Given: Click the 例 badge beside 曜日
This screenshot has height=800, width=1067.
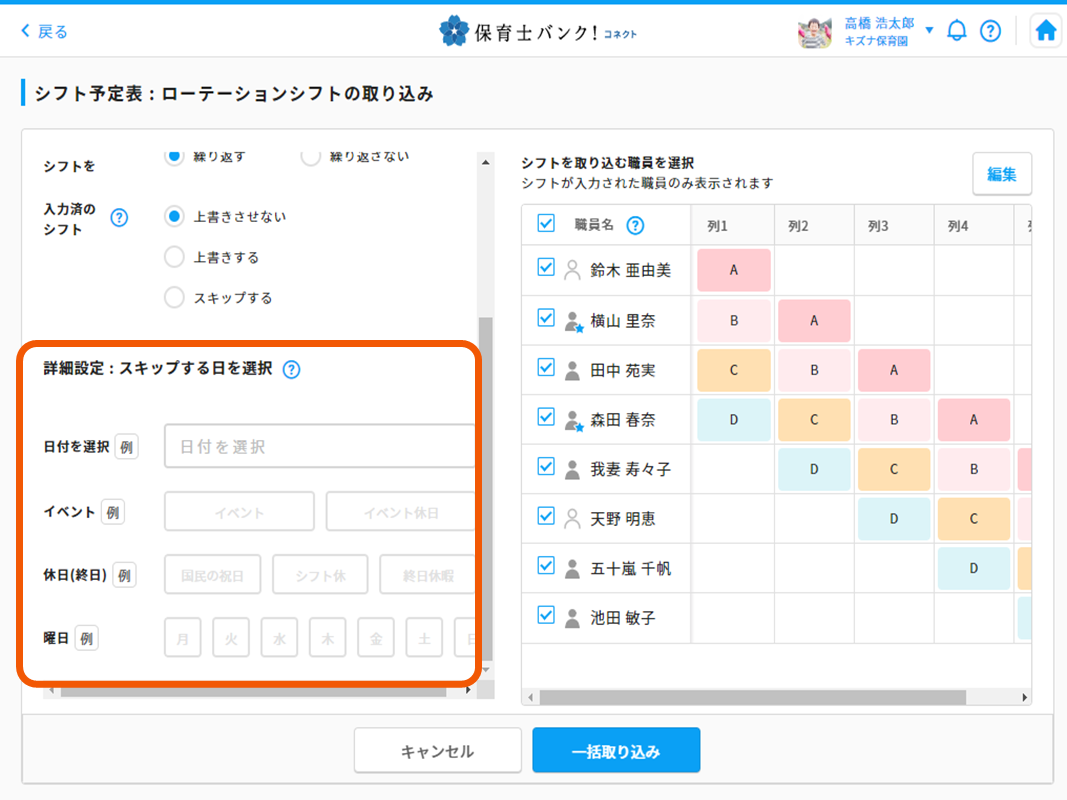Looking at the screenshot, I should point(87,637).
